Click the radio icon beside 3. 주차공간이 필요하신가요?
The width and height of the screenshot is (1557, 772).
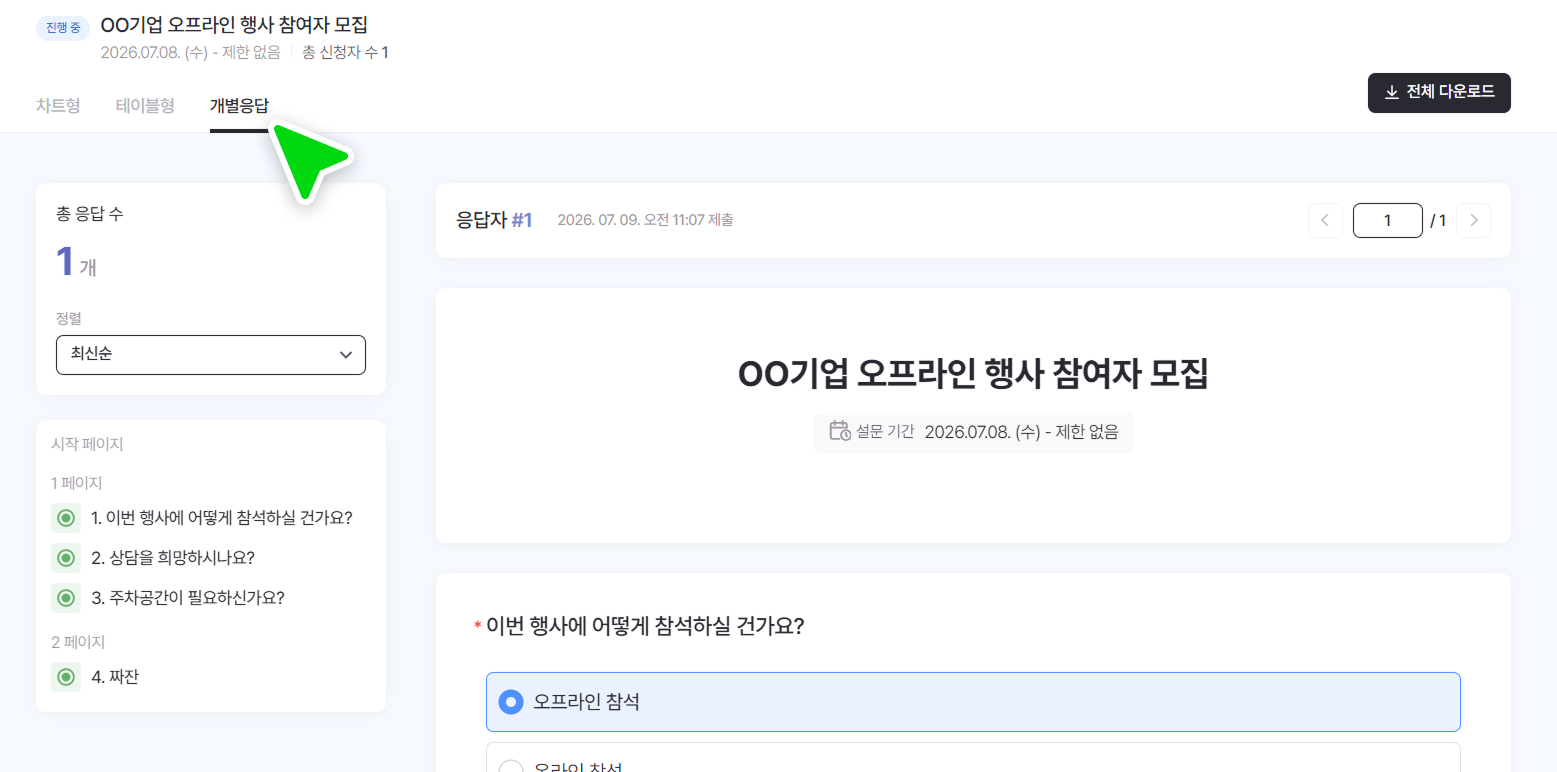pyautogui.click(x=66, y=598)
